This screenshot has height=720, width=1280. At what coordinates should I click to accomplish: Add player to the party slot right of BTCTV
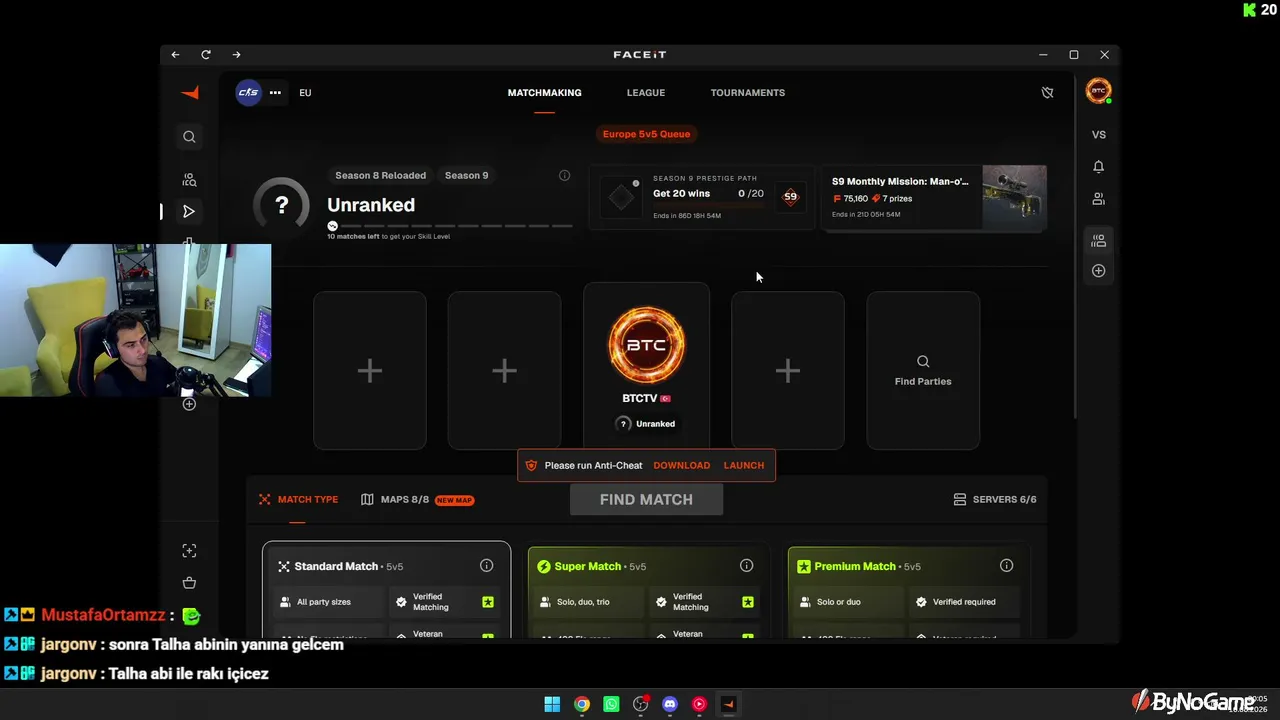pyautogui.click(x=788, y=371)
